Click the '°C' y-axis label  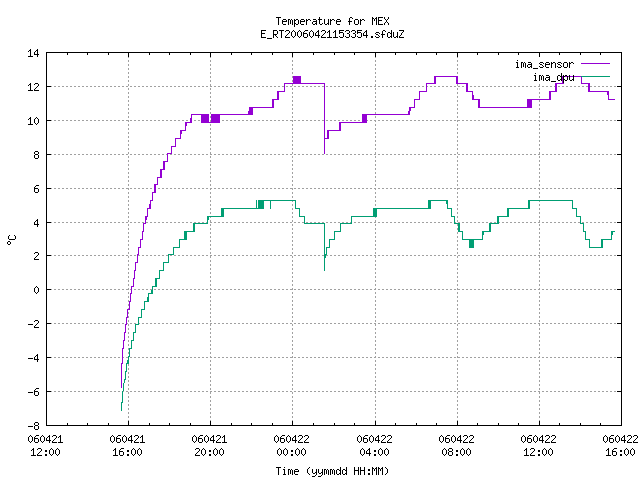coord(11,240)
